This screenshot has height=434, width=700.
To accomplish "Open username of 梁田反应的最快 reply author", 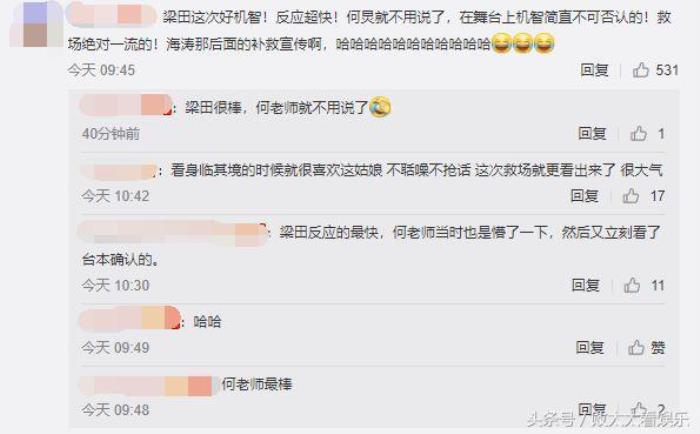I will 172,232.
